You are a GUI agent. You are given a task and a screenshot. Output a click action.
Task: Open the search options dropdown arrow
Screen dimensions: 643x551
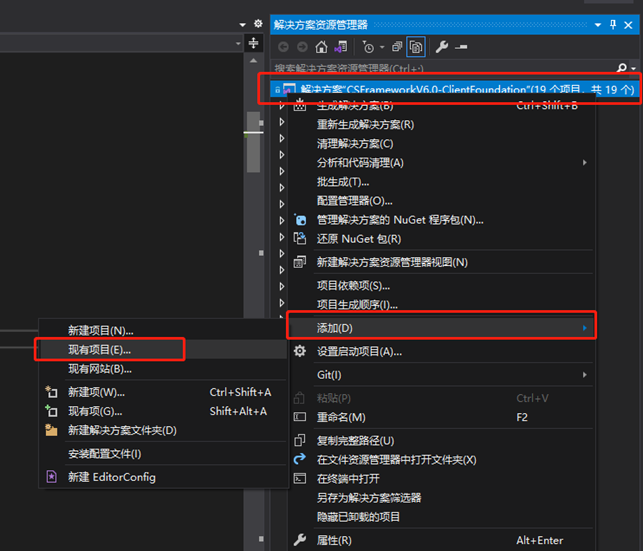click(634, 68)
